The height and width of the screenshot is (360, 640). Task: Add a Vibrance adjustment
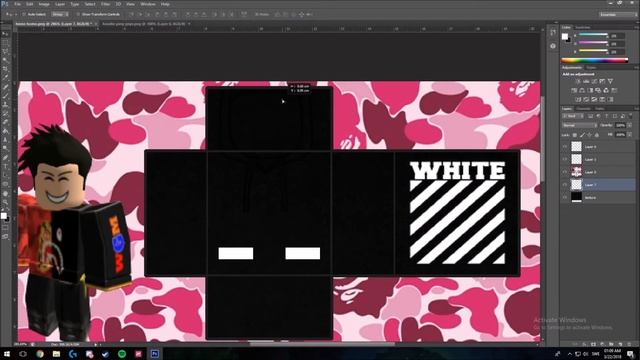(610, 82)
